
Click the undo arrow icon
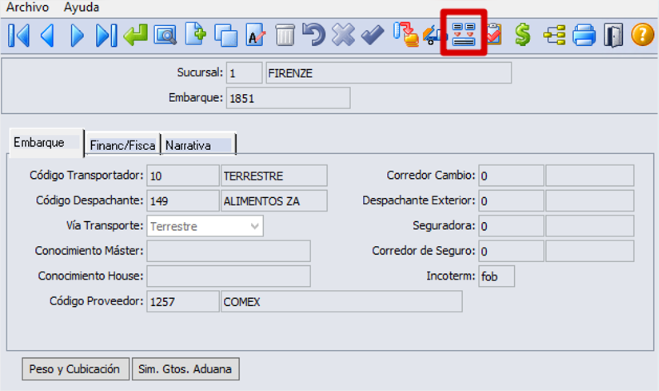[x=314, y=34]
